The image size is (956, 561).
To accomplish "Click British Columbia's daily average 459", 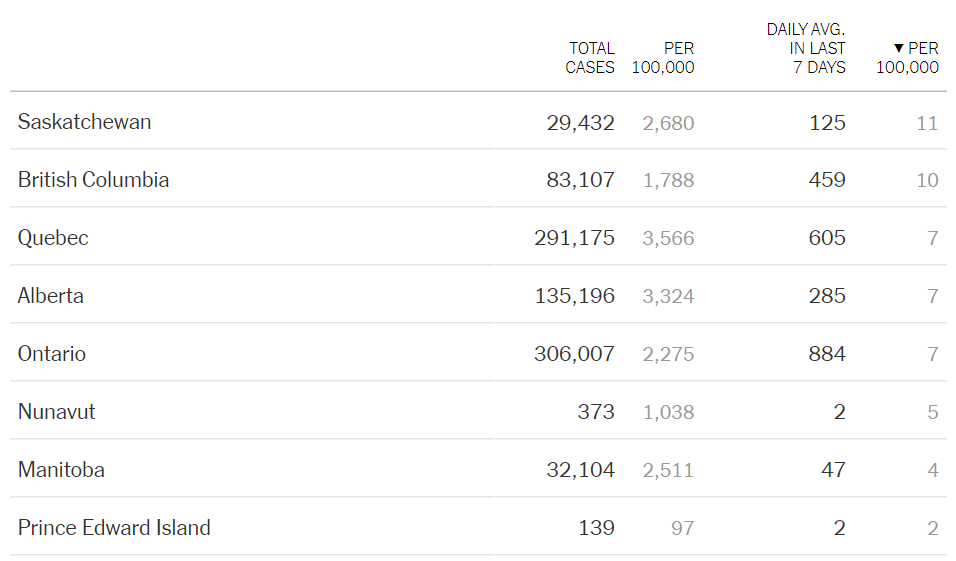I will click(828, 180).
